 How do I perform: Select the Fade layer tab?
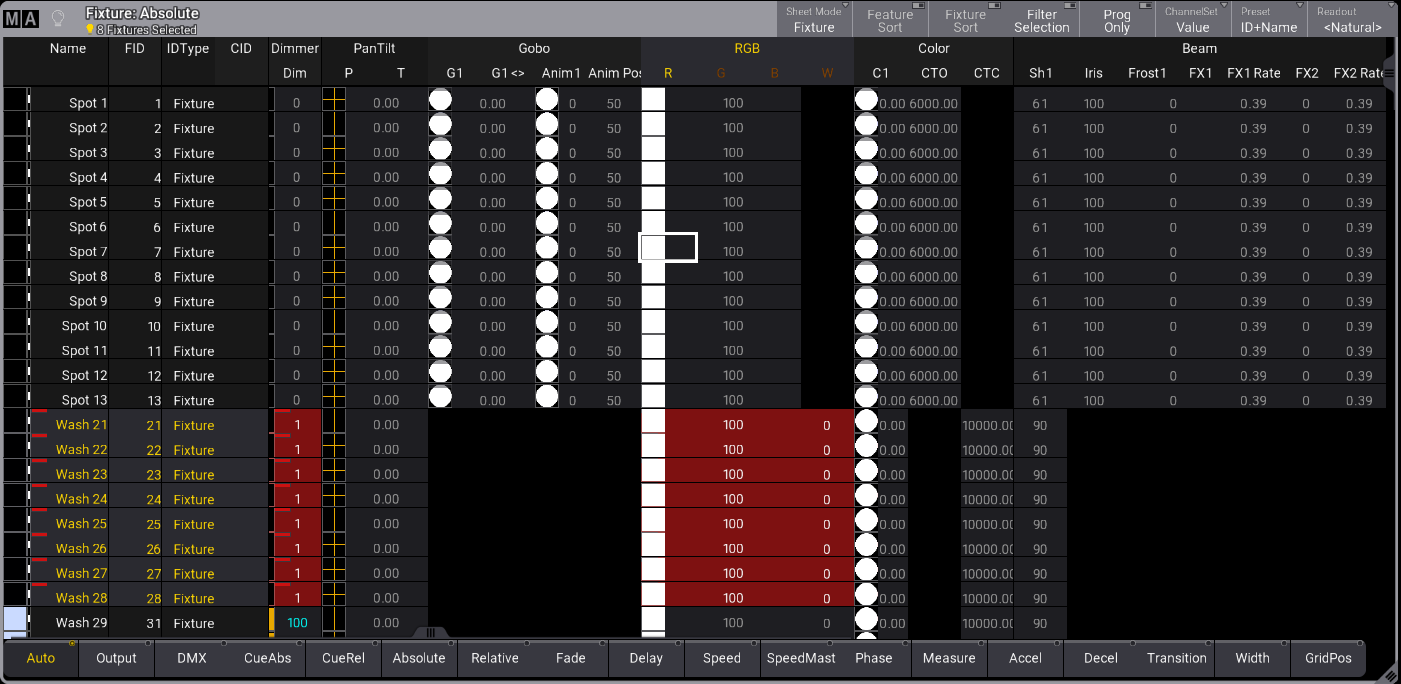point(571,658)
